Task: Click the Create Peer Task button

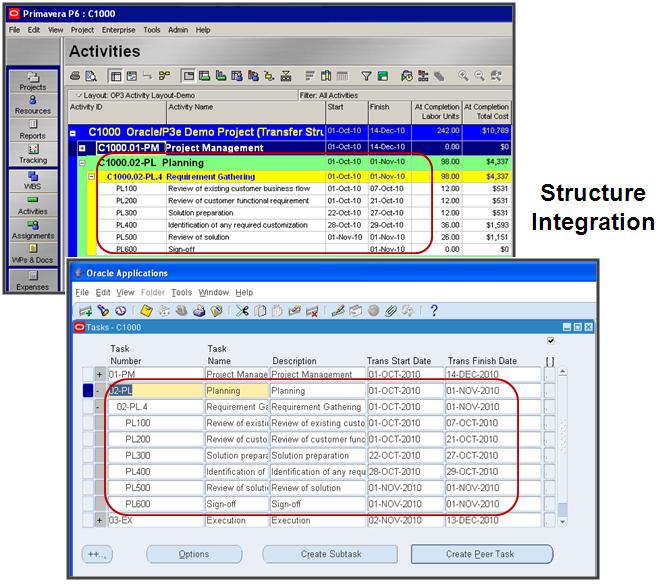Action: click(482, 554)
